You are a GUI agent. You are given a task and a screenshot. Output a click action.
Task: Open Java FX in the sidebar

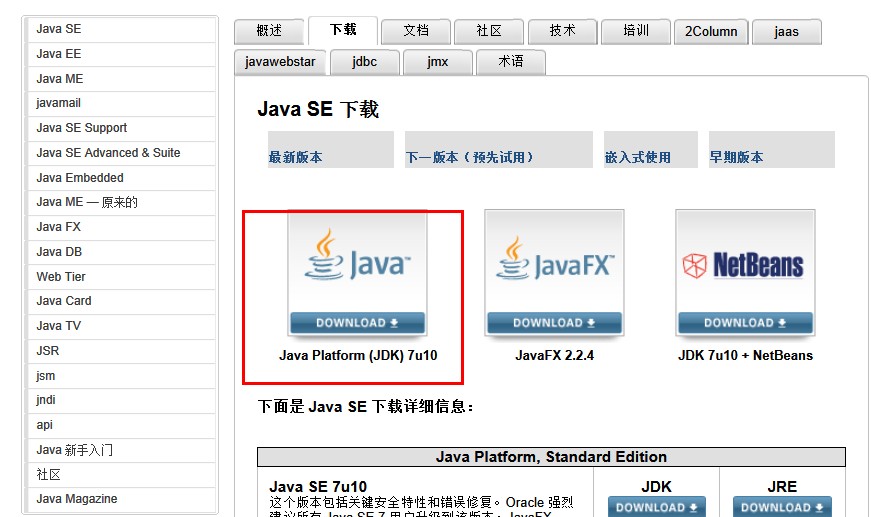[121, 227]
